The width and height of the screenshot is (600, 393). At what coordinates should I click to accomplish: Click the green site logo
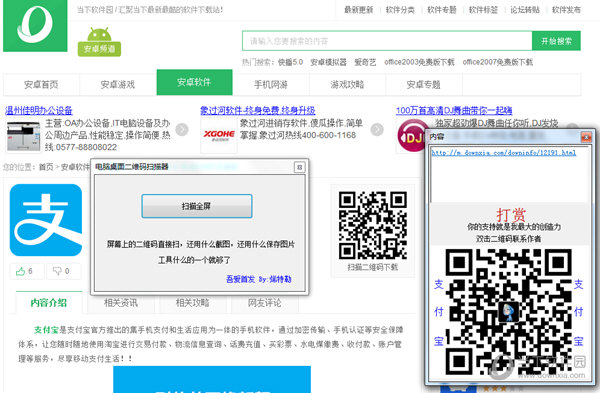(x=35, y=25)
